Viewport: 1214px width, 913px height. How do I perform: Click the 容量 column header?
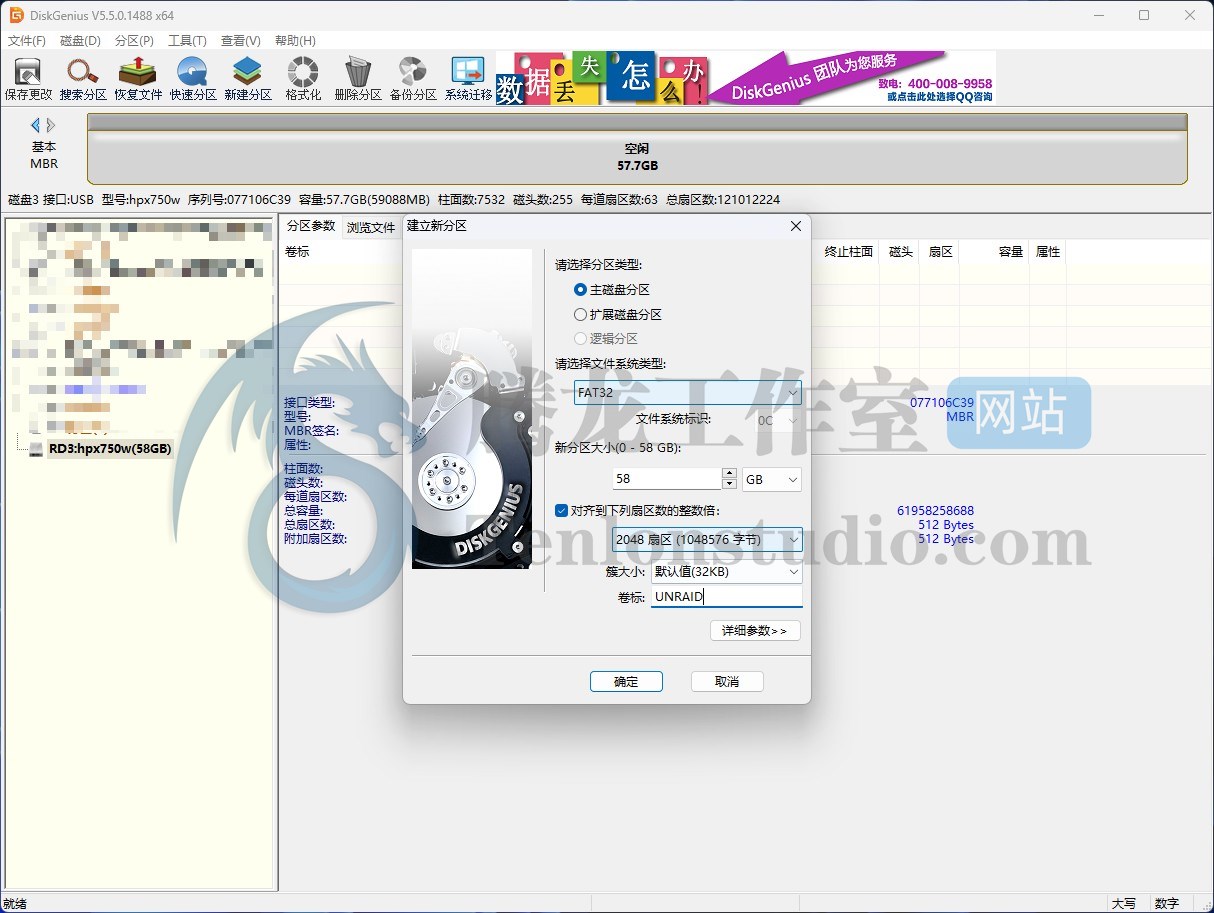pos(1010,252)
